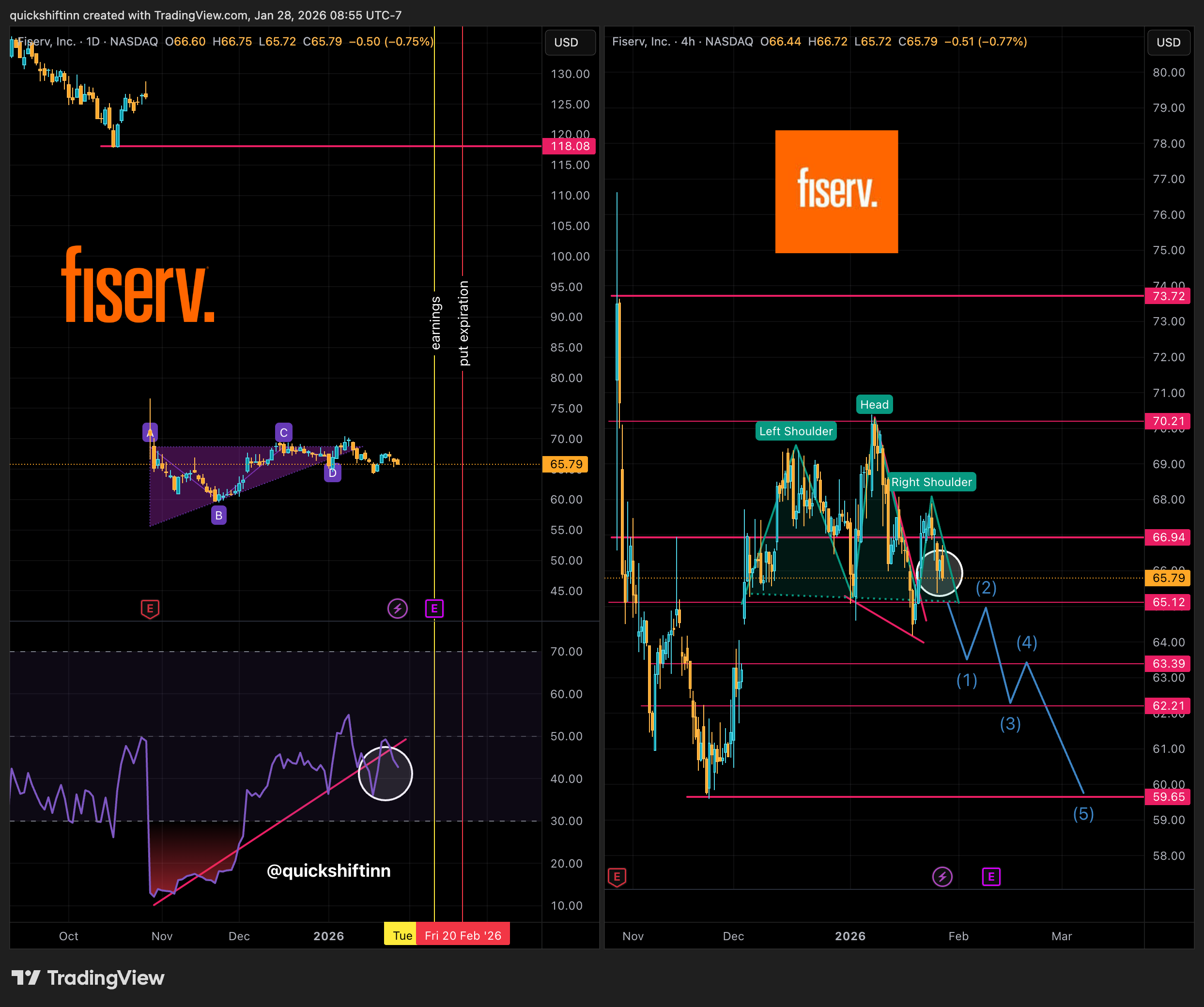
Task: Click the 62.21 price level label
Action: tap(1168, 705)
